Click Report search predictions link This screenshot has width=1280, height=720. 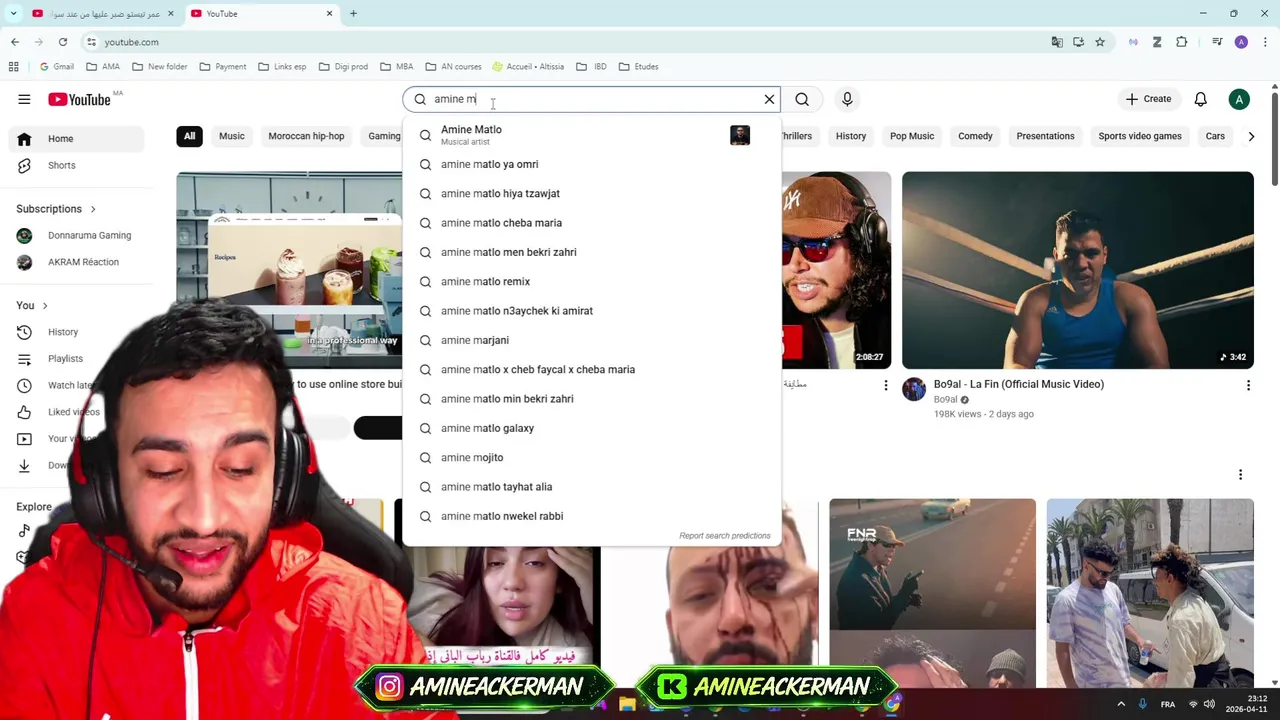click(725, 536)
